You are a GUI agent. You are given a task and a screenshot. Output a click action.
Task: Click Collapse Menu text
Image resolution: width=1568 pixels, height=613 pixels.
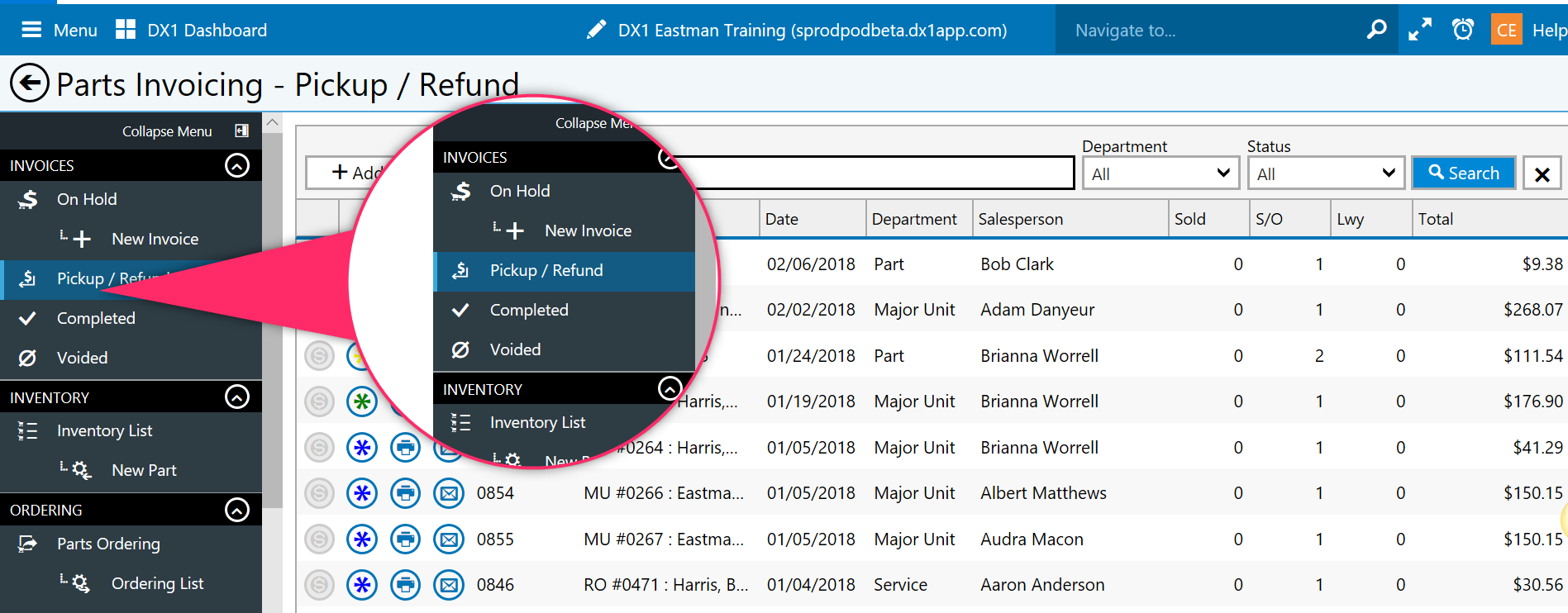tap(167, 131)
